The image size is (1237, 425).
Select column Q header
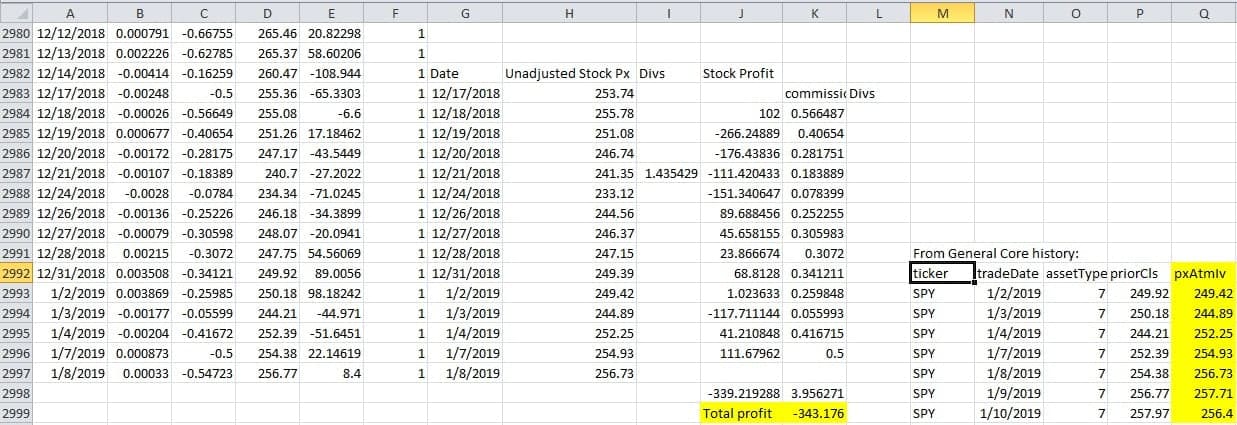1203,11
